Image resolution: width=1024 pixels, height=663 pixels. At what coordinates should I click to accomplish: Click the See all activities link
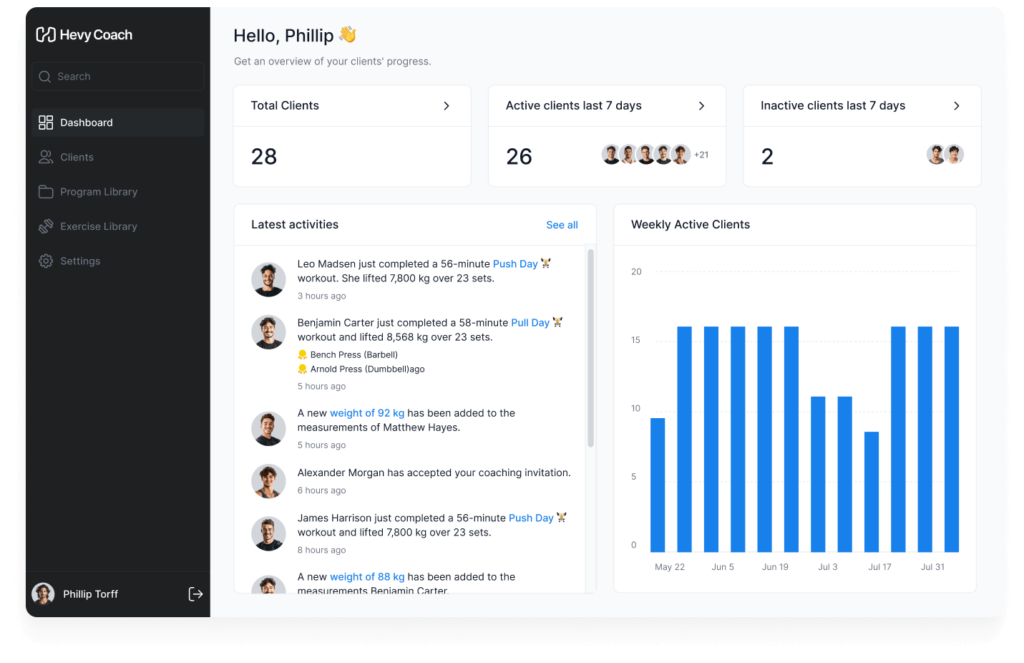(561, 225)
